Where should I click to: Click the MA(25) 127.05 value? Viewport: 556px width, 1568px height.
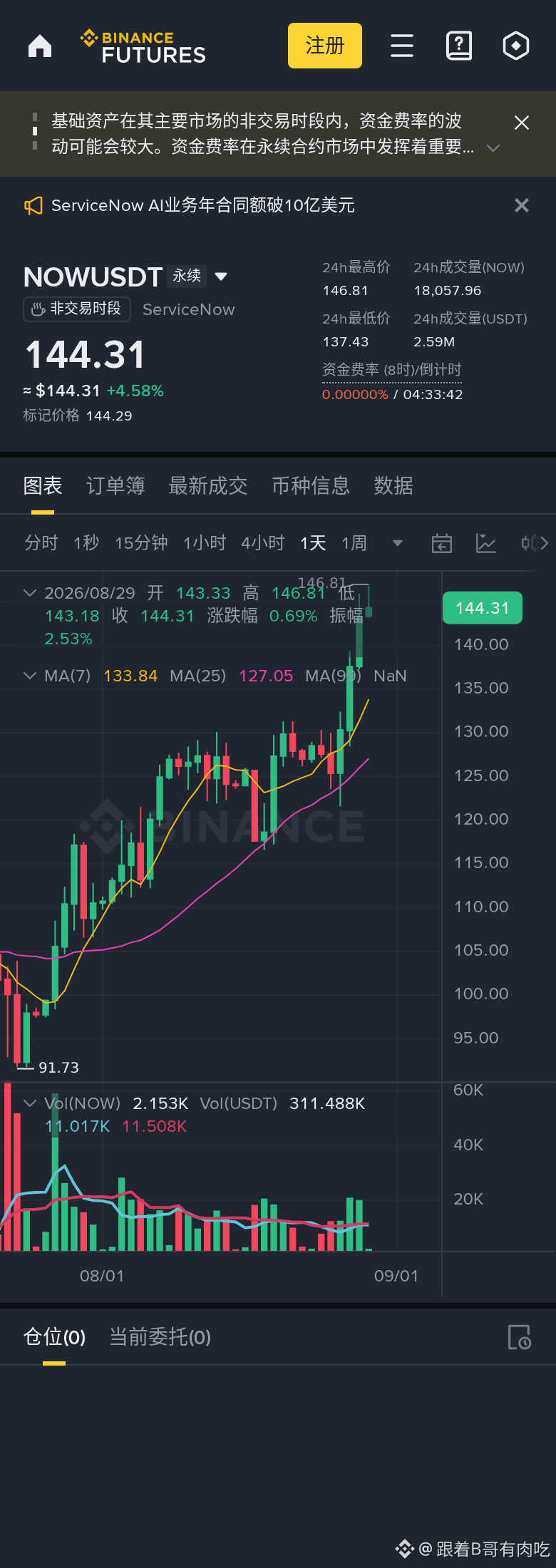click(266, 676)
